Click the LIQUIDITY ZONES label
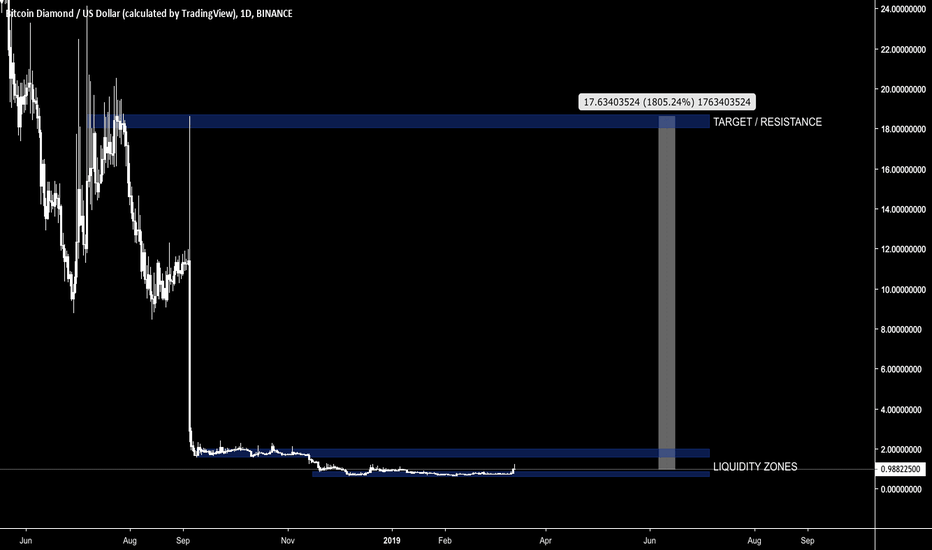932x550 pixels. [755, 467]
